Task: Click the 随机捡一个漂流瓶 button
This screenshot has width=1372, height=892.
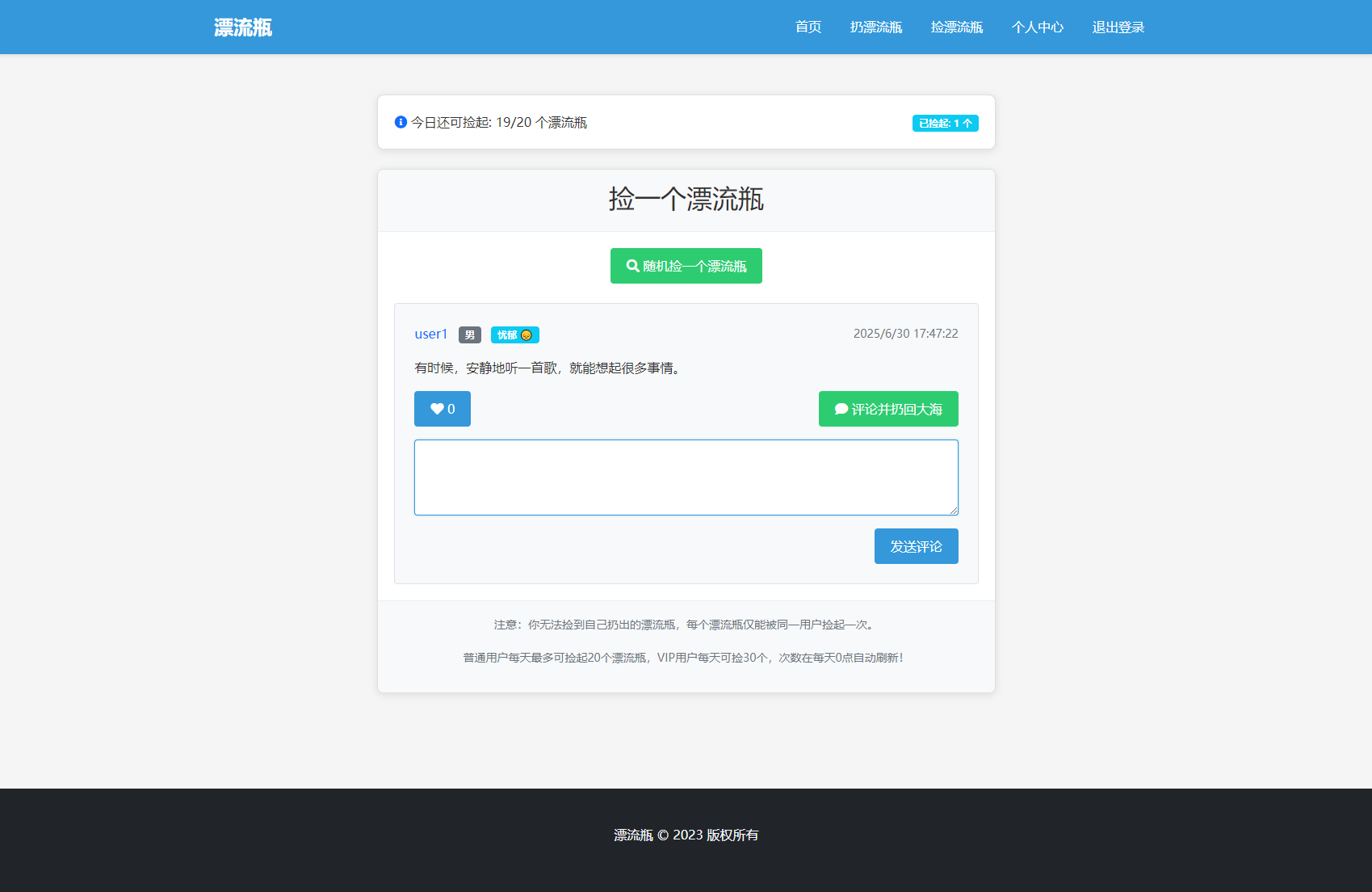Action: coord(686,265)
